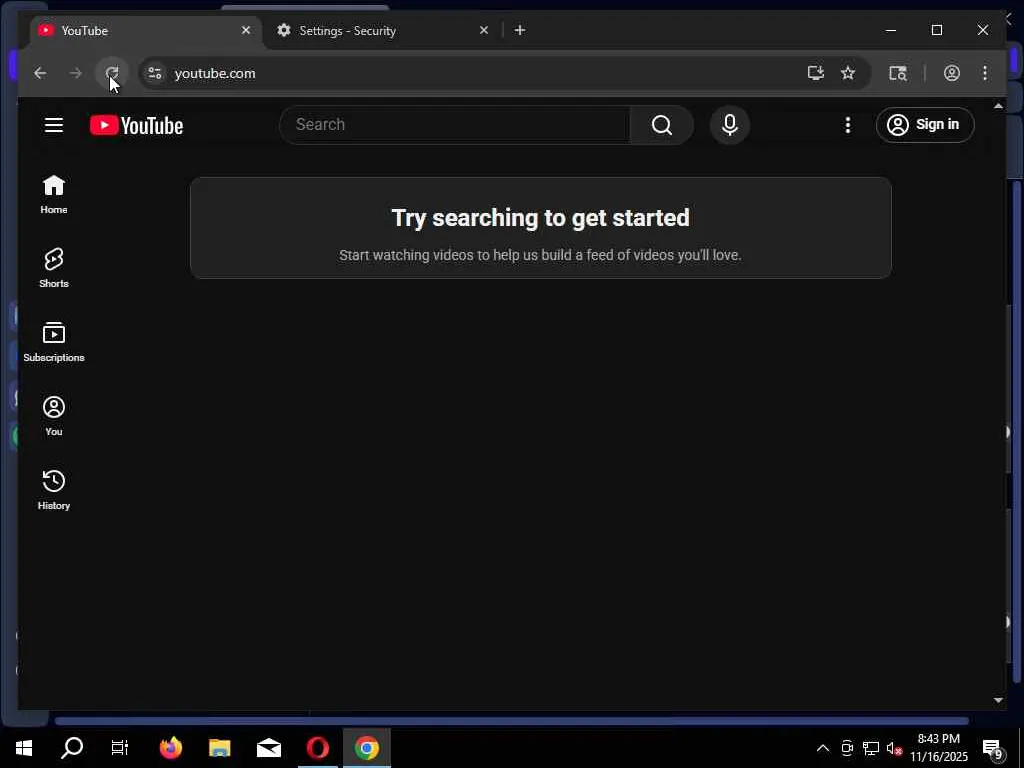Viewport: 1024px width, 768px height.
Task: Start voice search with microphone icon
Action: coord(729,125)
